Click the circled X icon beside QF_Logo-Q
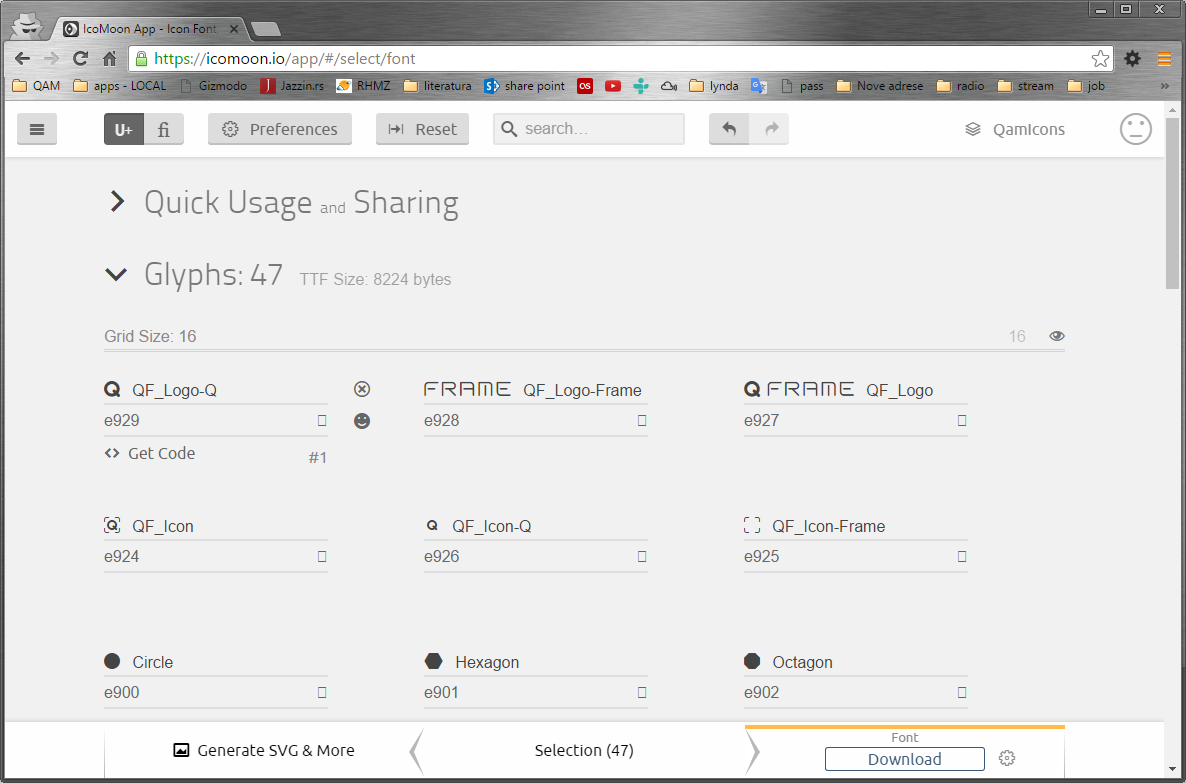Screen dimensions: 1186x783 [362, 389]
